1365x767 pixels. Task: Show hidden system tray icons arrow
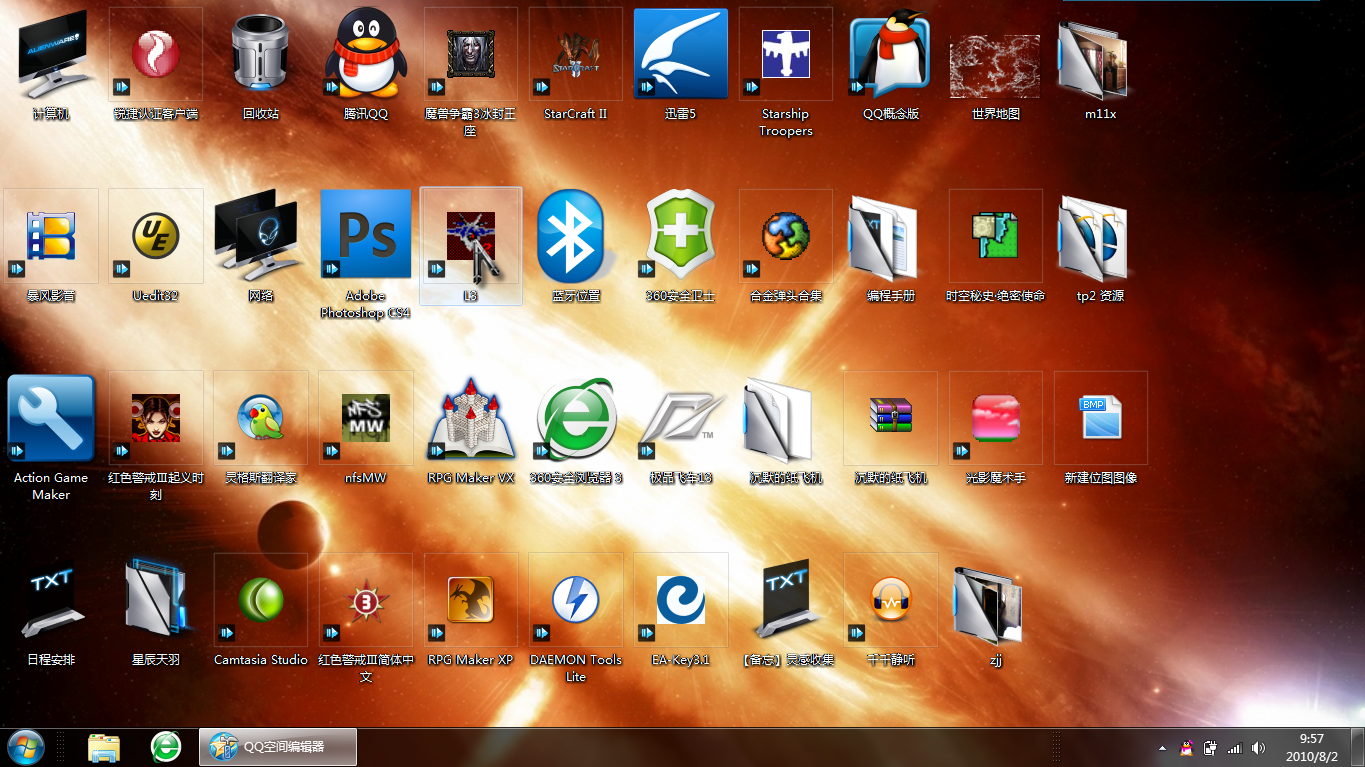point(1162,748)
